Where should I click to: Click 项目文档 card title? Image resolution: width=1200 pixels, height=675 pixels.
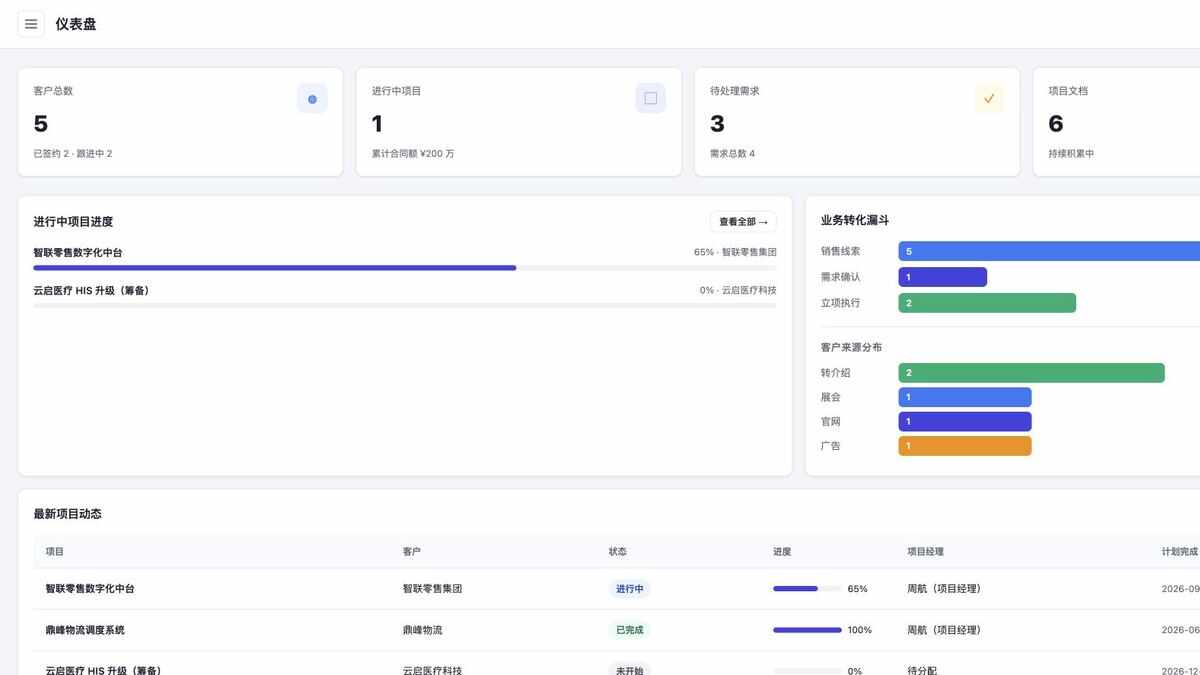[x=1068, y=91]
